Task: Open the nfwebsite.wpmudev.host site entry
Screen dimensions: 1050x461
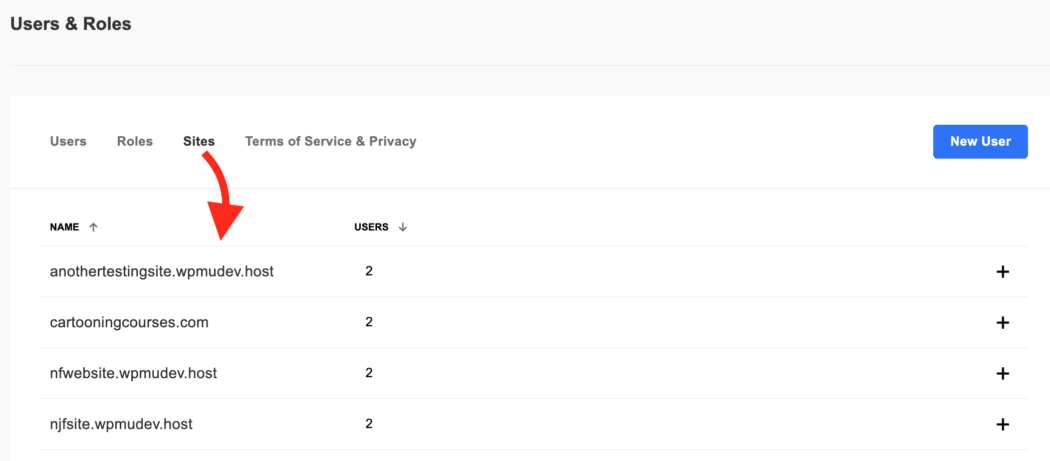Action: click(x=133, y=373)
